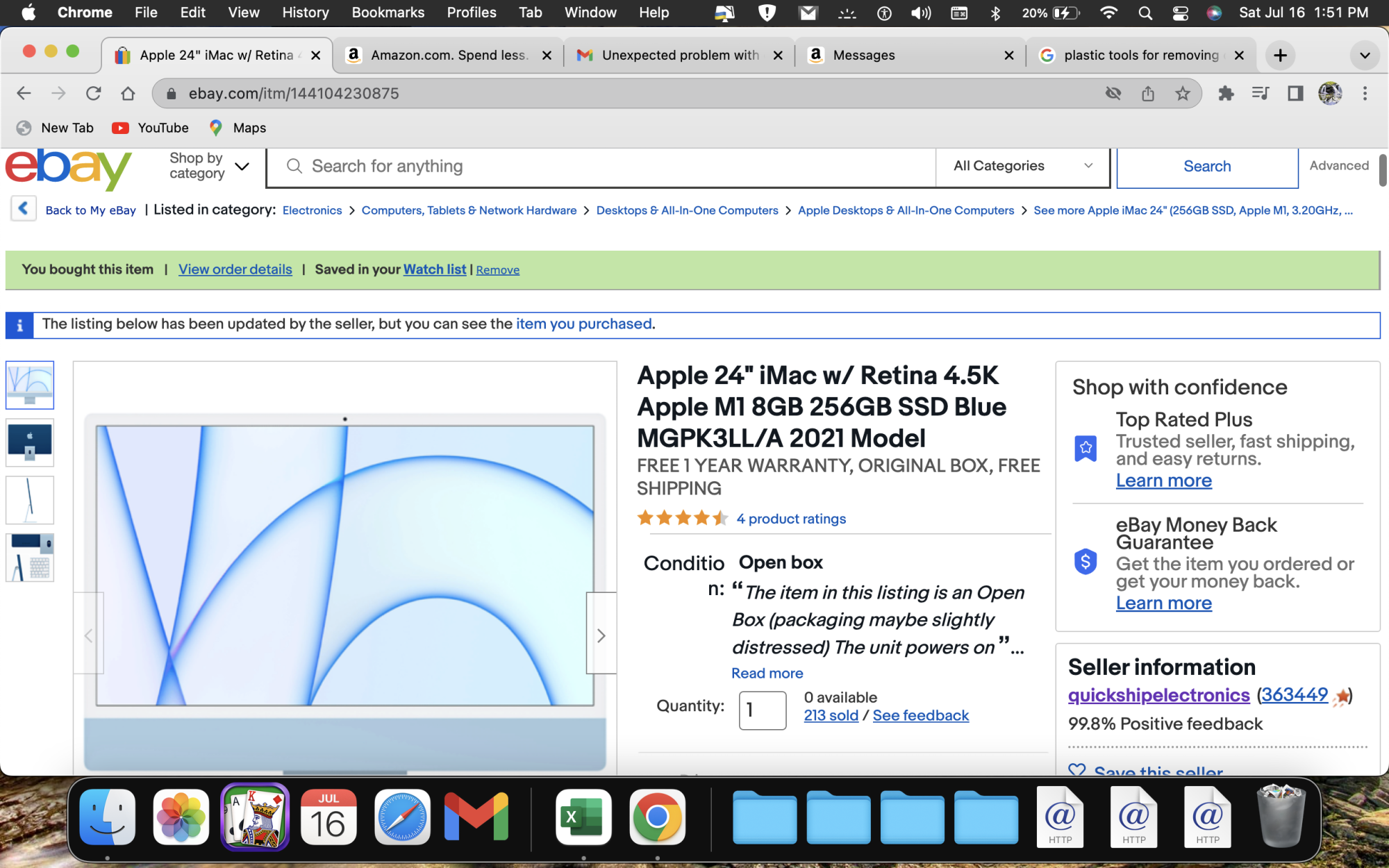Click the reload page icon
1389x868 pixels.
click(x=93, y=94)
